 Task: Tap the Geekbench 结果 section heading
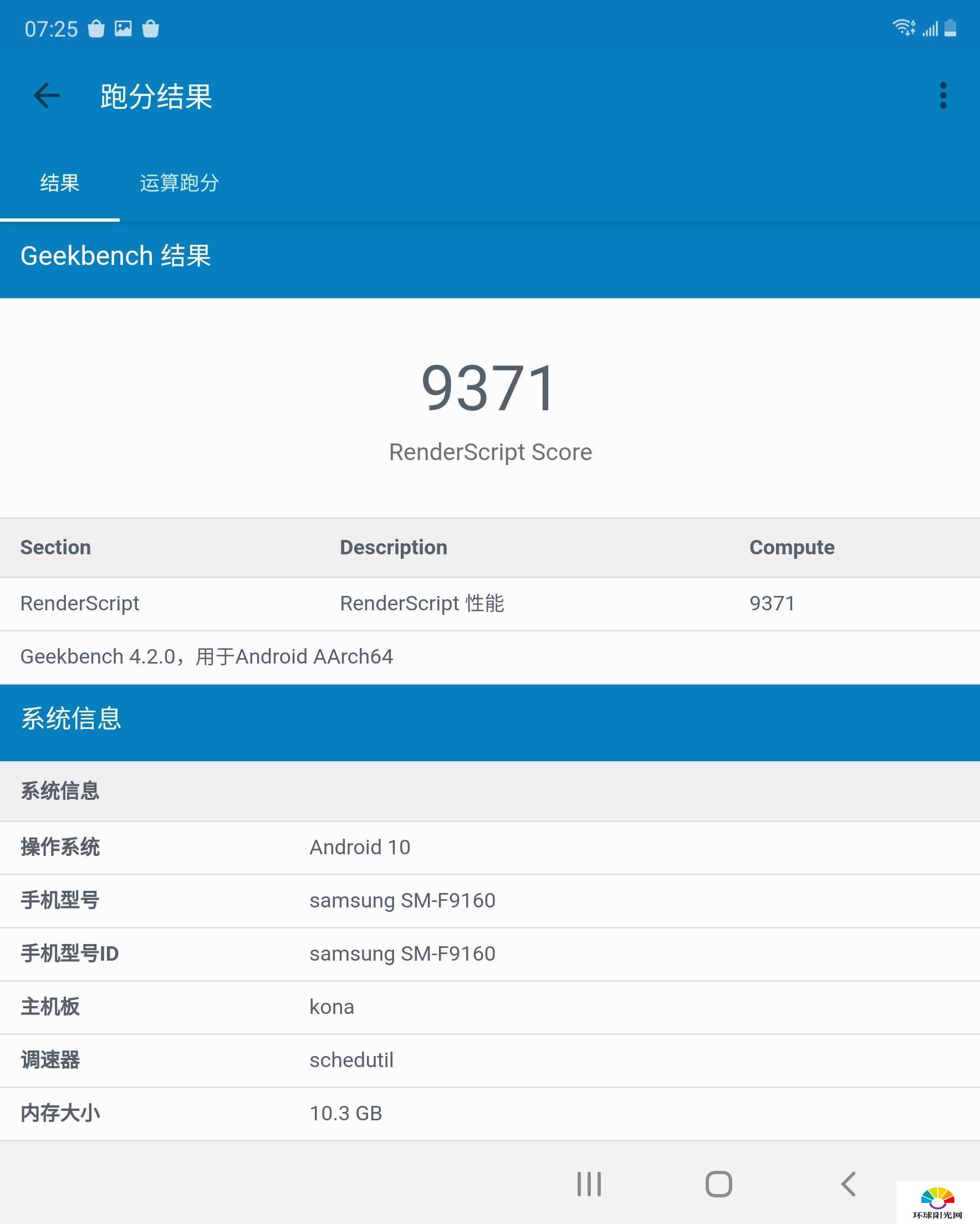[116, 256]
